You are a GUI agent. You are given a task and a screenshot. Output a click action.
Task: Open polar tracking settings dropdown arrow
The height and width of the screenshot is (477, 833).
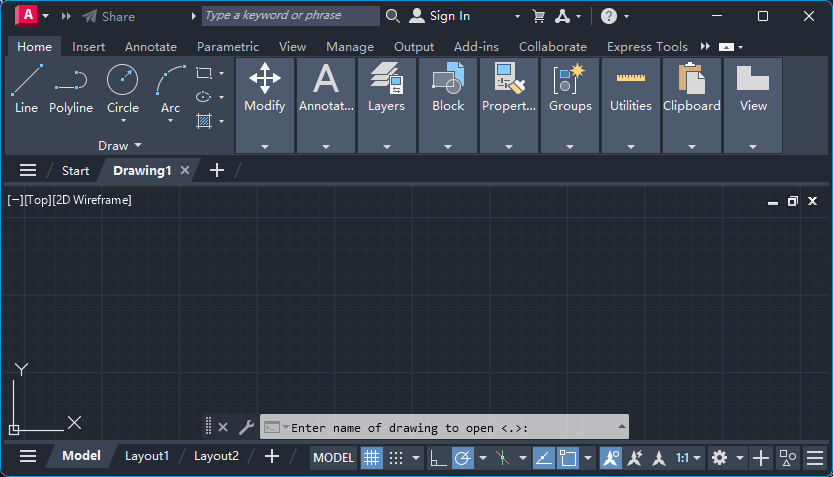[x=482, y=457]
